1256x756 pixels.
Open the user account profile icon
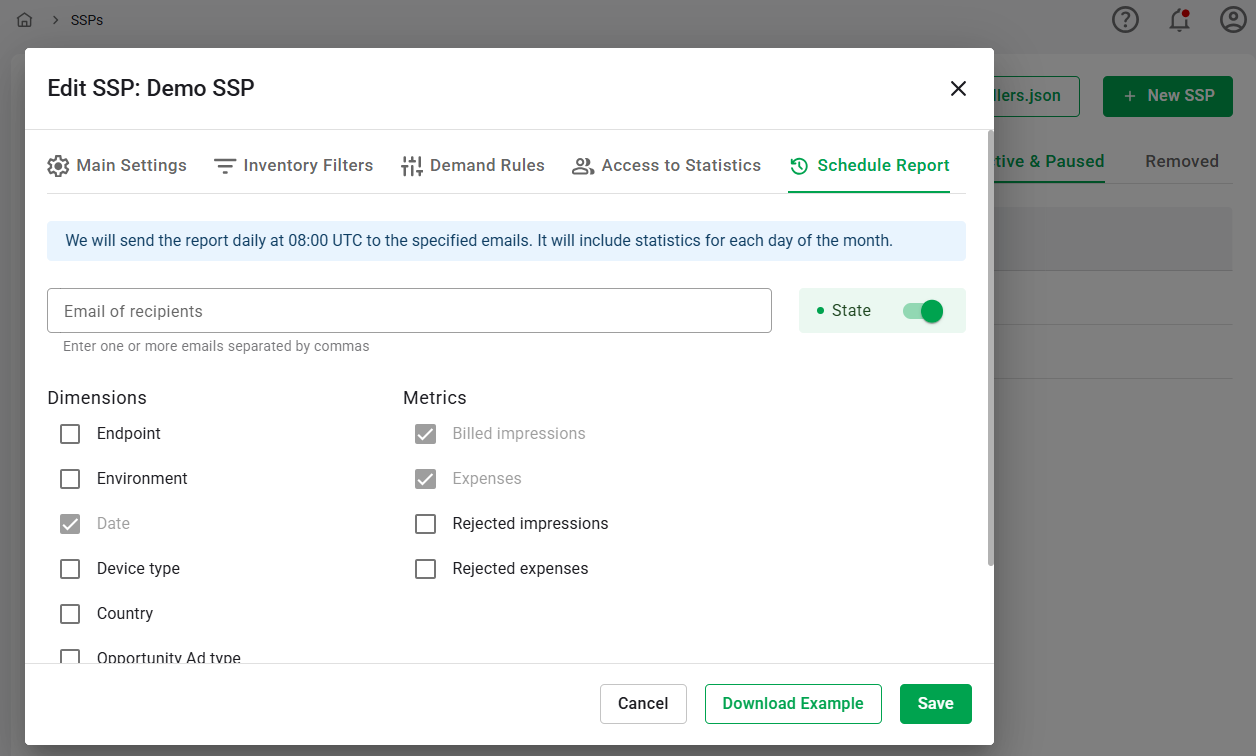[1233, 20]
